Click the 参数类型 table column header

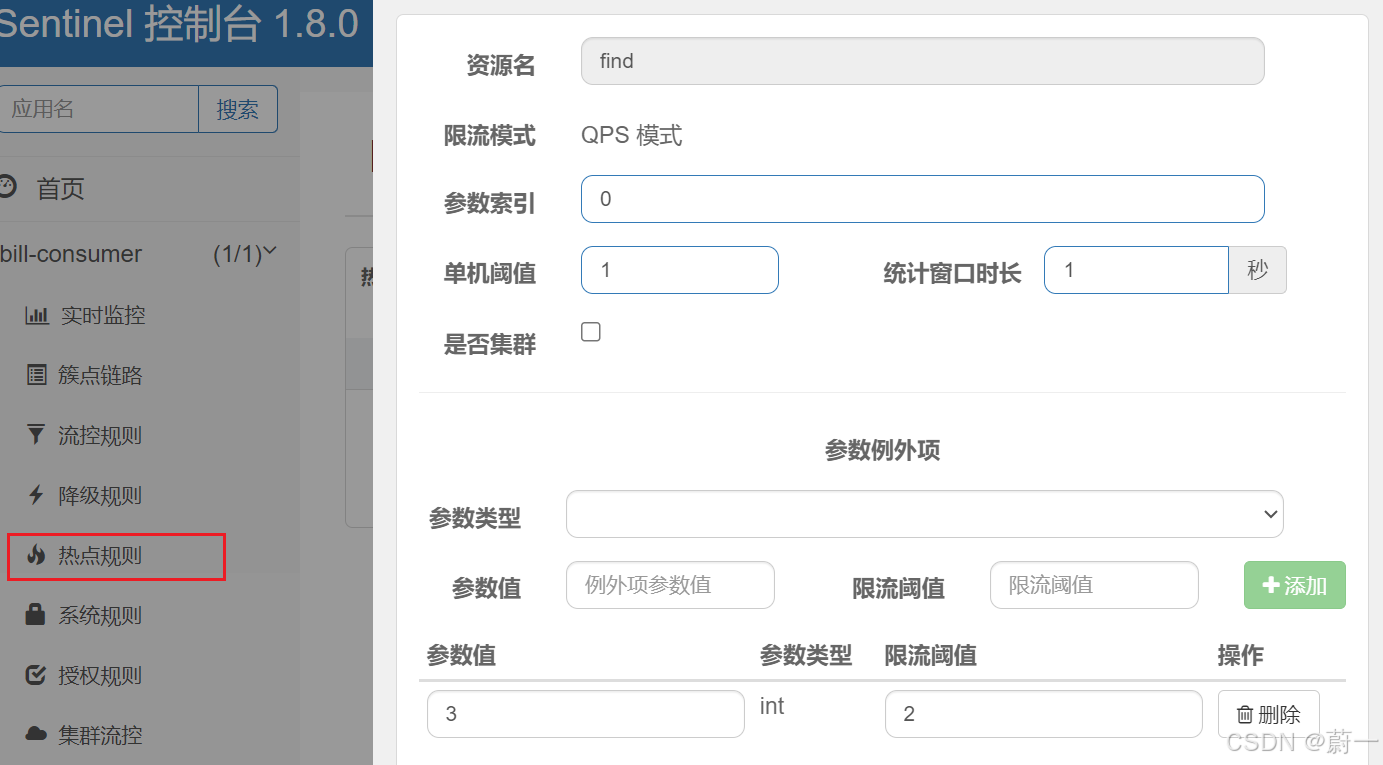[x=806, y=655]
